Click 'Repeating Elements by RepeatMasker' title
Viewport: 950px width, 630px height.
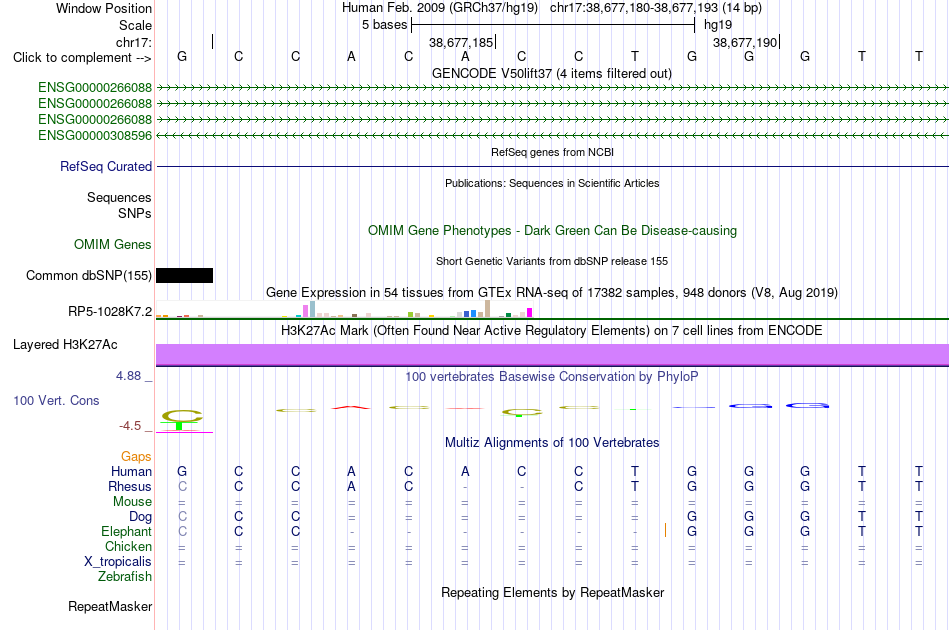point(552,592)
